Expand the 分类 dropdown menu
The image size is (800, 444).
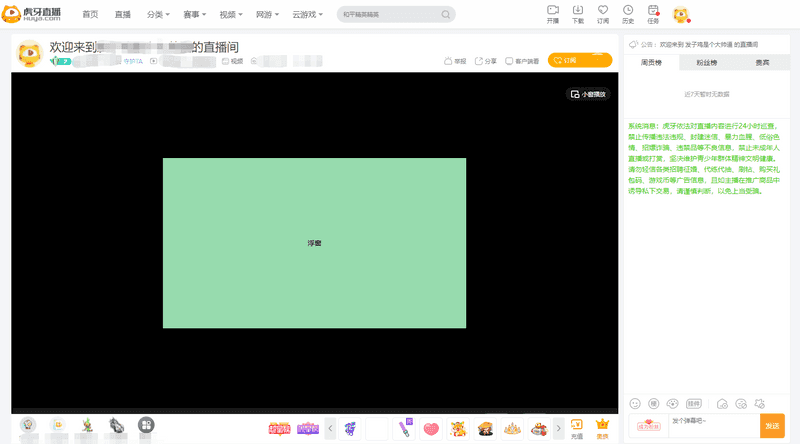click(158, 15)
